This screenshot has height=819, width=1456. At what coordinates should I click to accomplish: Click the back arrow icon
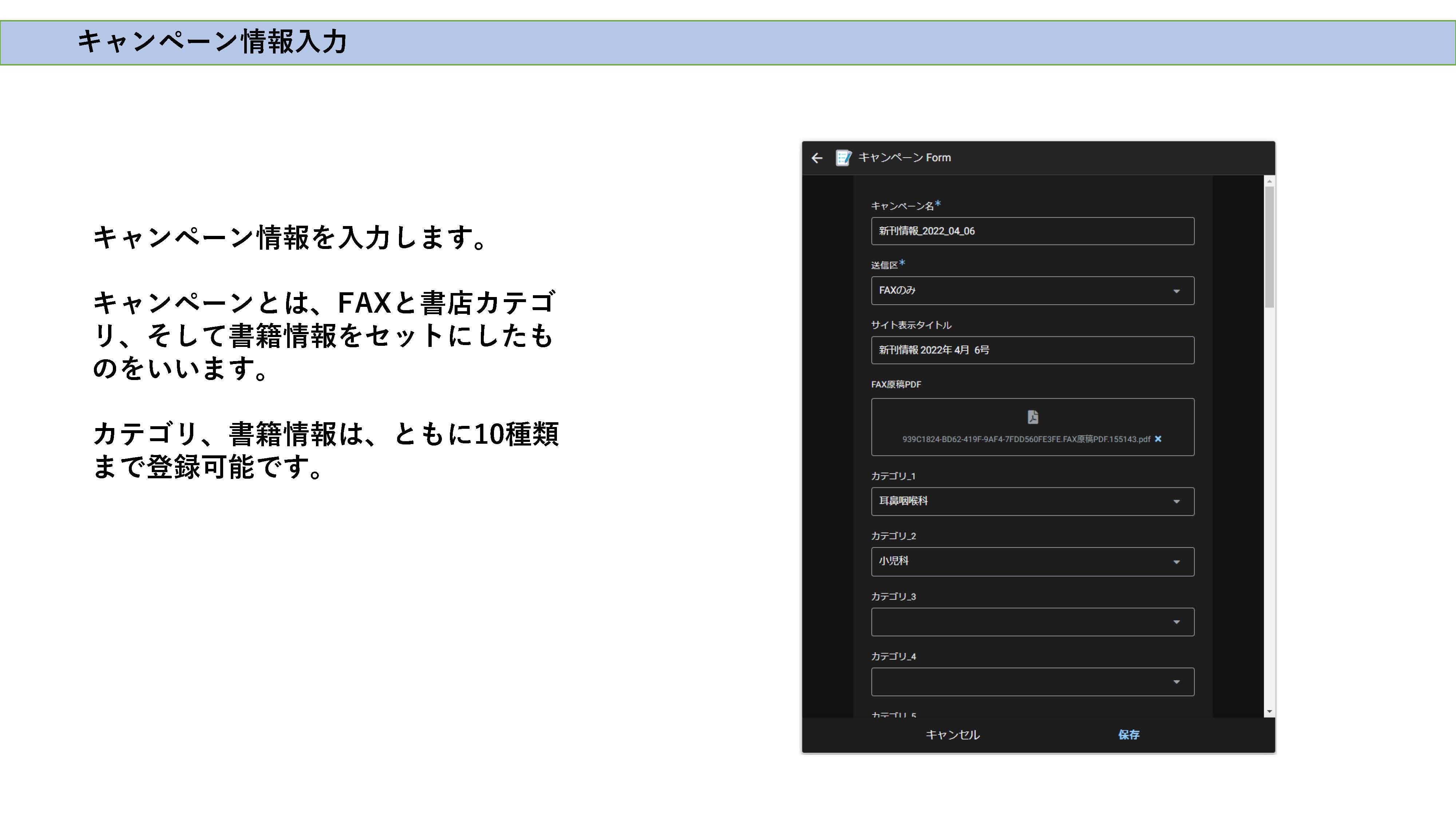coord(817,158)
